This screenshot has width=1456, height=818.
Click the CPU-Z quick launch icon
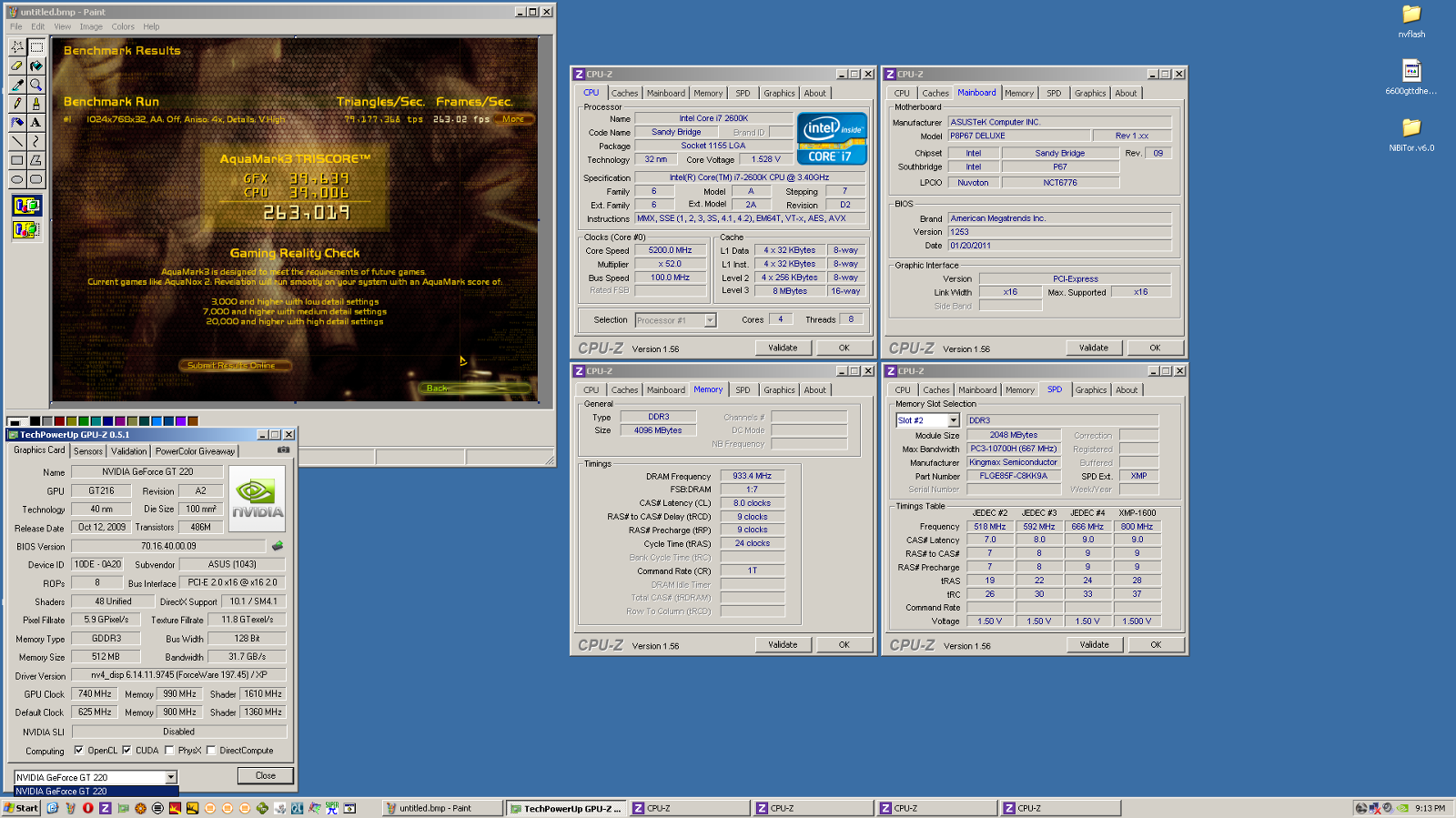106,808
